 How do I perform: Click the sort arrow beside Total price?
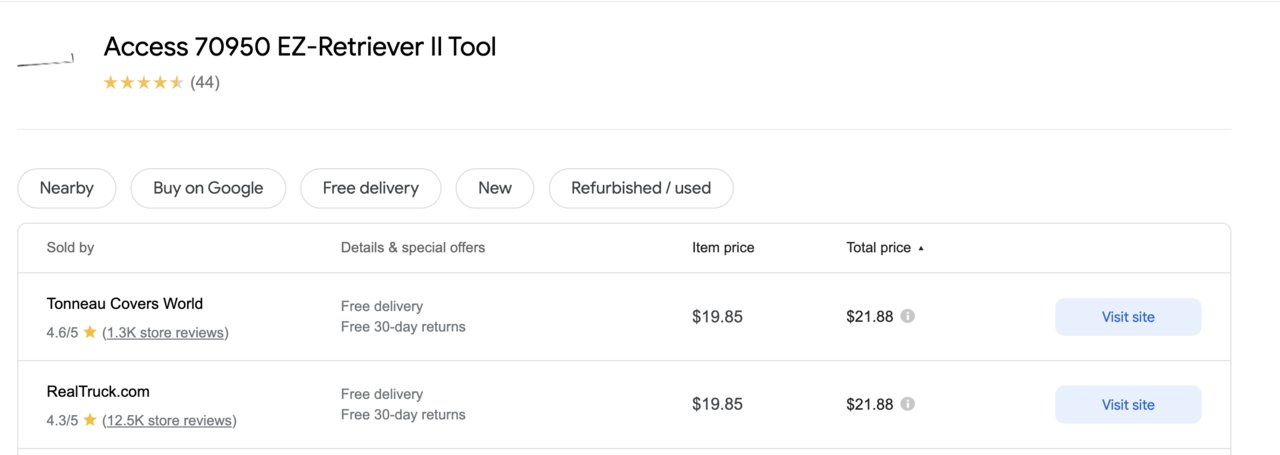921,248
